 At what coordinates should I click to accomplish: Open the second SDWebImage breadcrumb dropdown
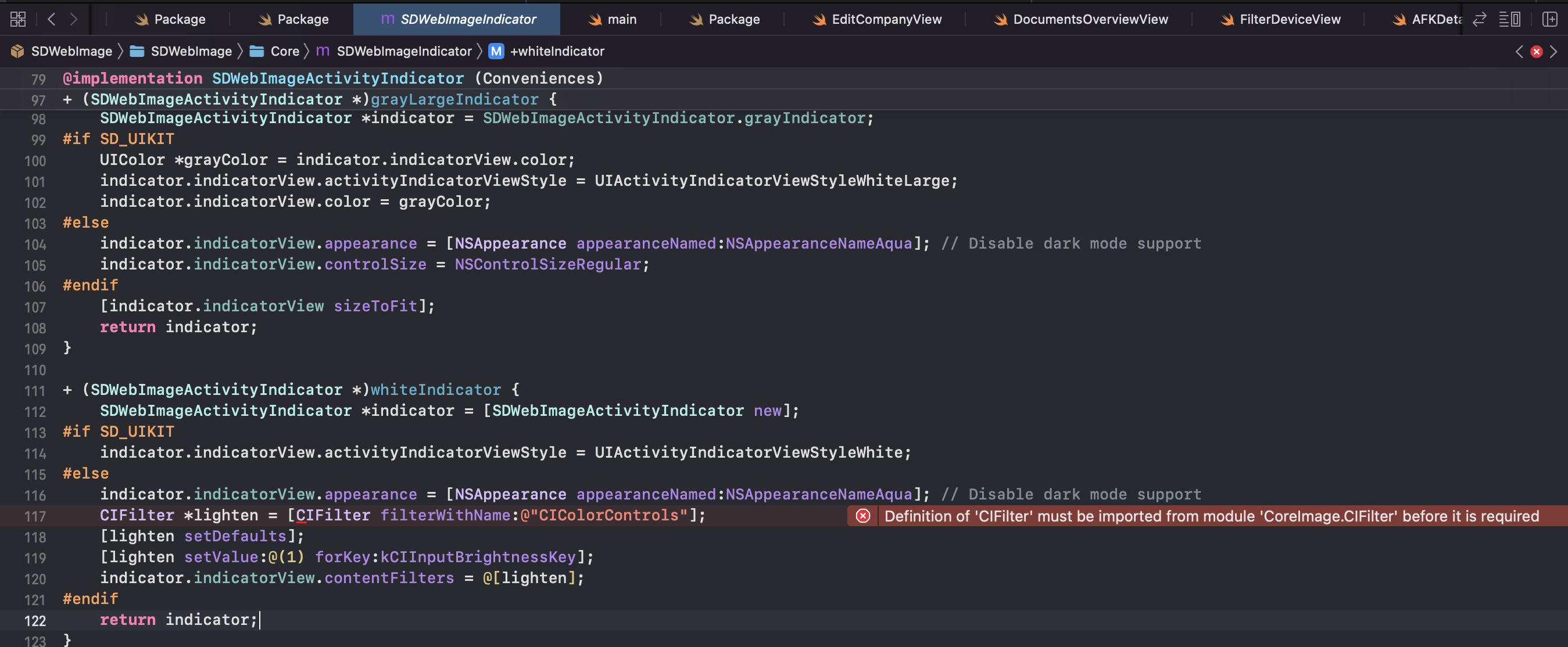(x=192, y=51)
